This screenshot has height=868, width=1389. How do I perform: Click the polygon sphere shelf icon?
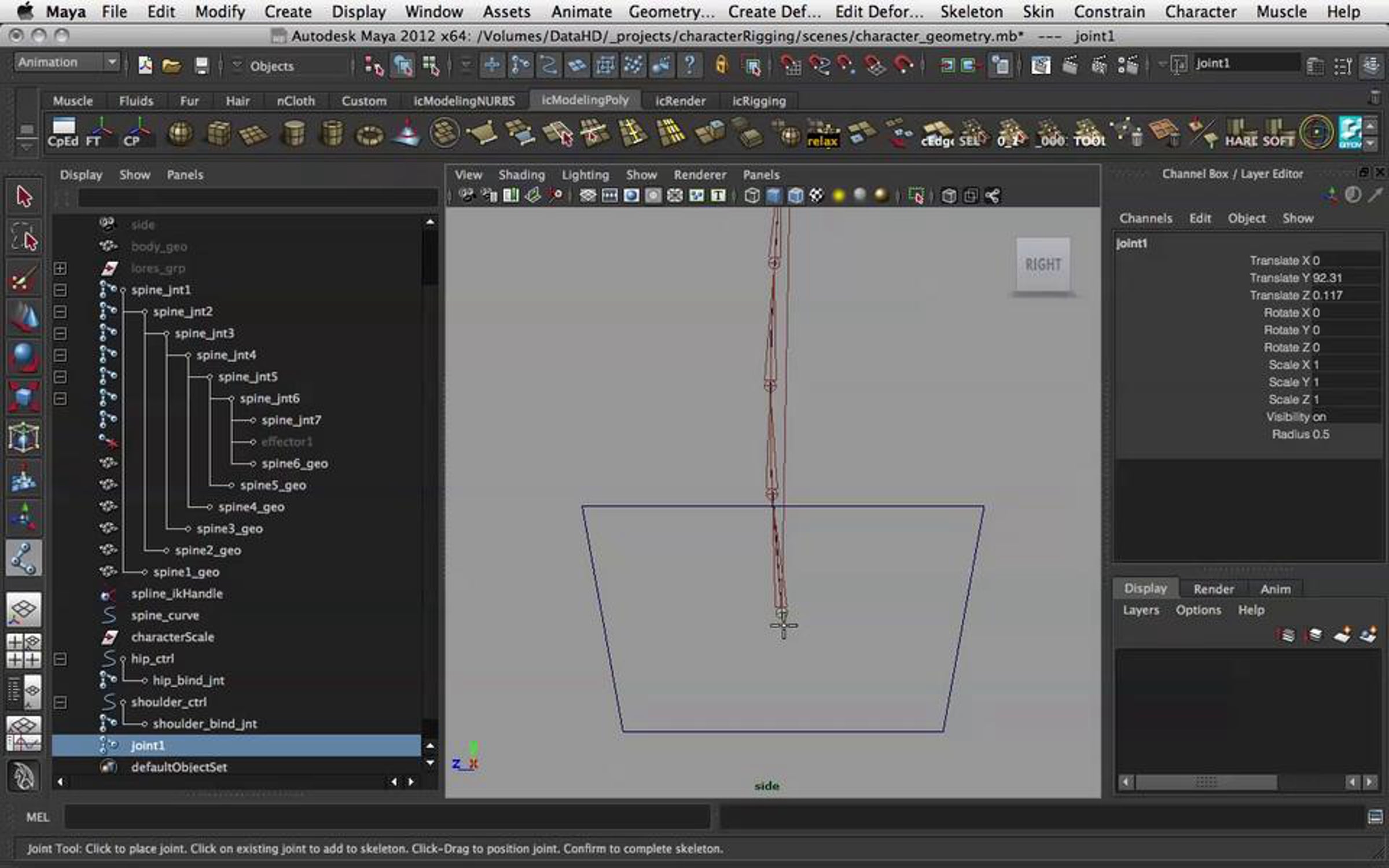coord(179,134)
